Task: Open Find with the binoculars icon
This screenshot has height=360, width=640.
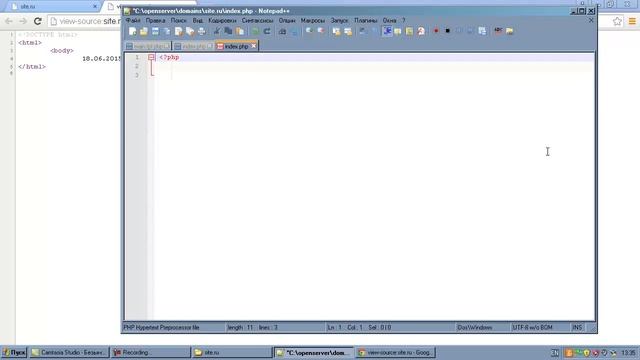Action: 282,31
